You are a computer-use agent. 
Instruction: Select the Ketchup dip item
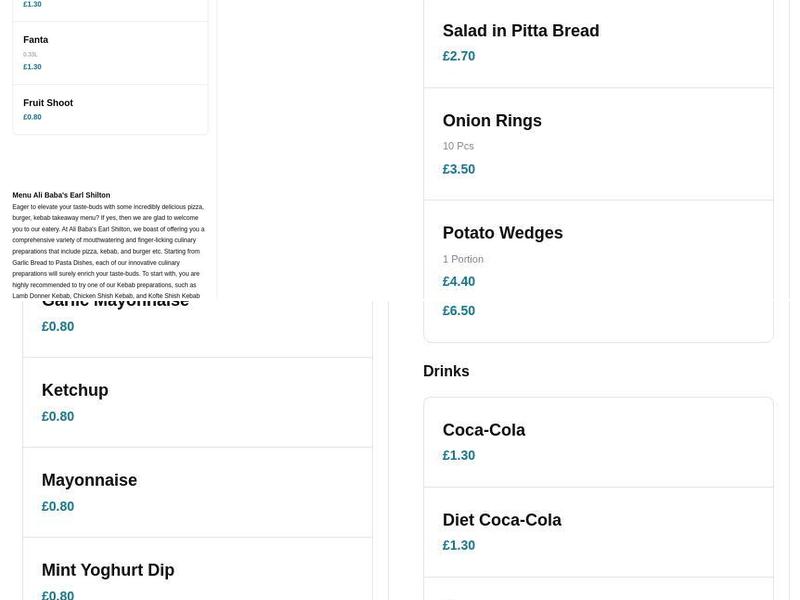[x=75, y=390]
